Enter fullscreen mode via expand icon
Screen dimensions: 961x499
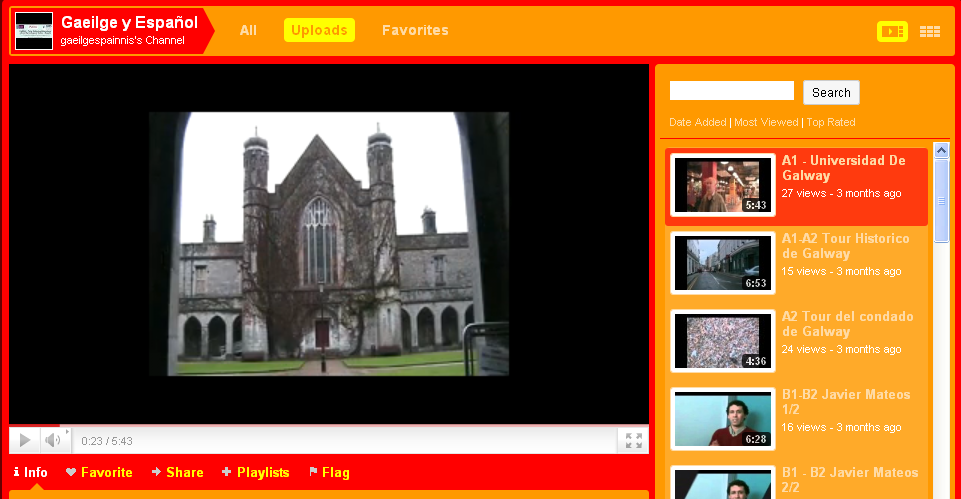(x=634, y=440)
